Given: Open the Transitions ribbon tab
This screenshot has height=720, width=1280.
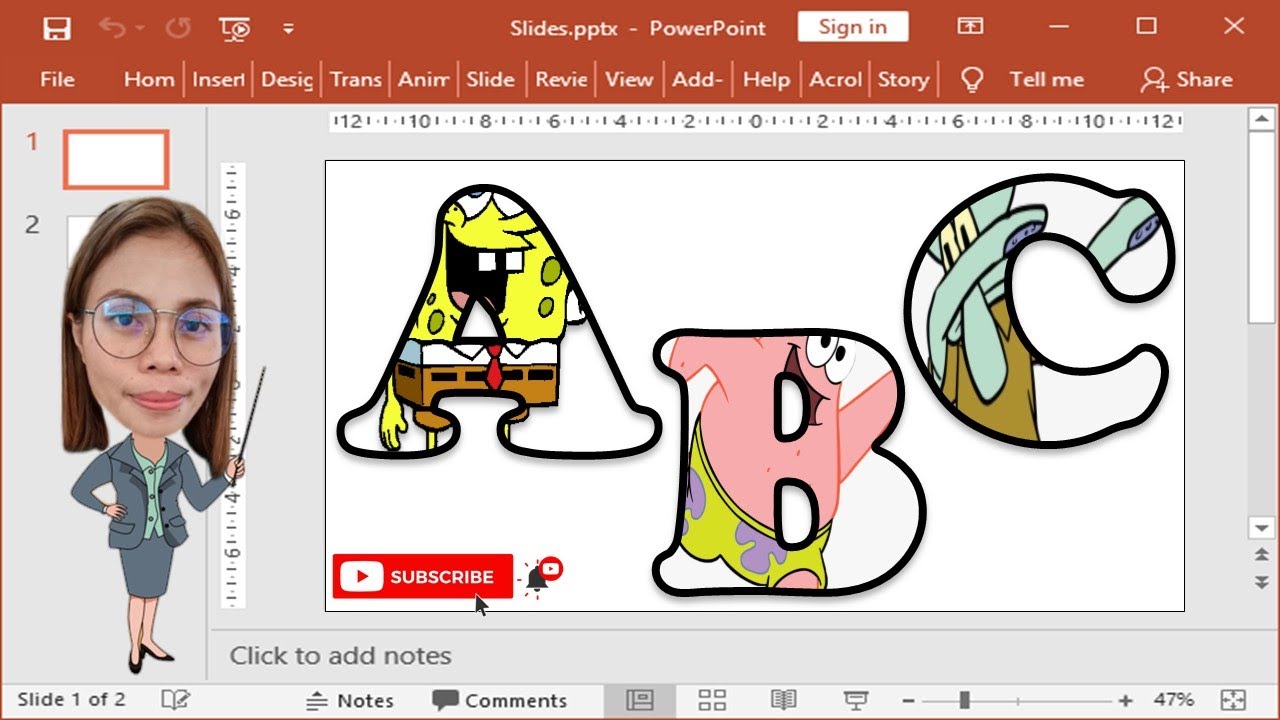Looking at the screenshot, I should [x=356, y=80].
